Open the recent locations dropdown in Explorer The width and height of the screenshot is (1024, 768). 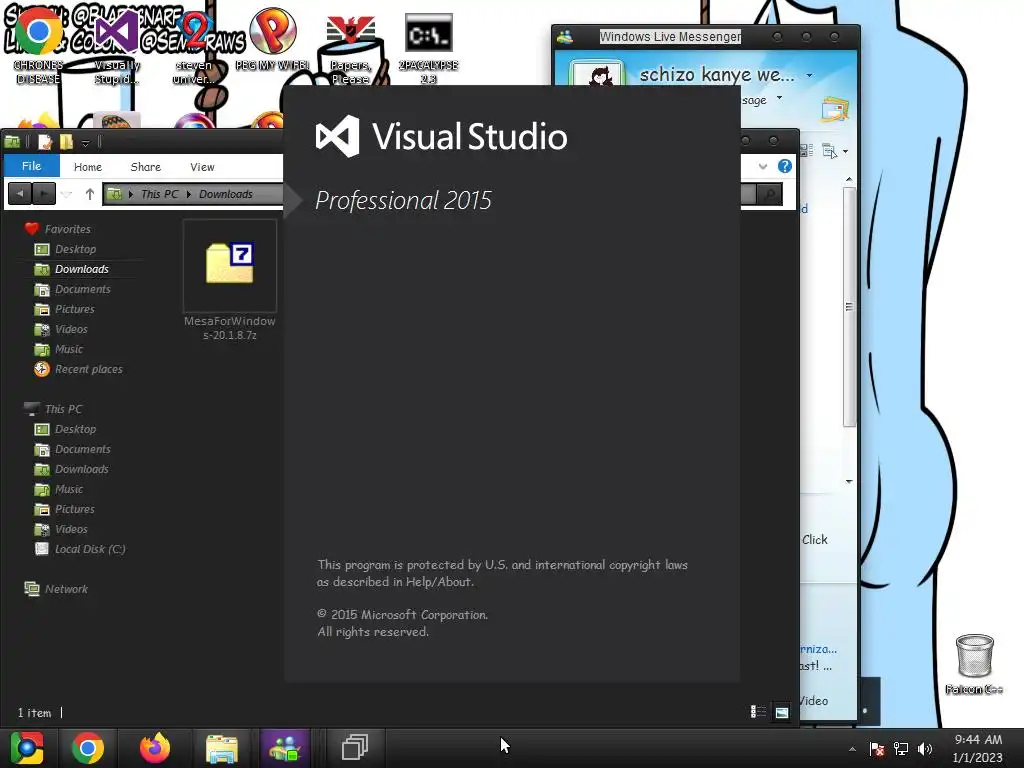coord(67,194)
